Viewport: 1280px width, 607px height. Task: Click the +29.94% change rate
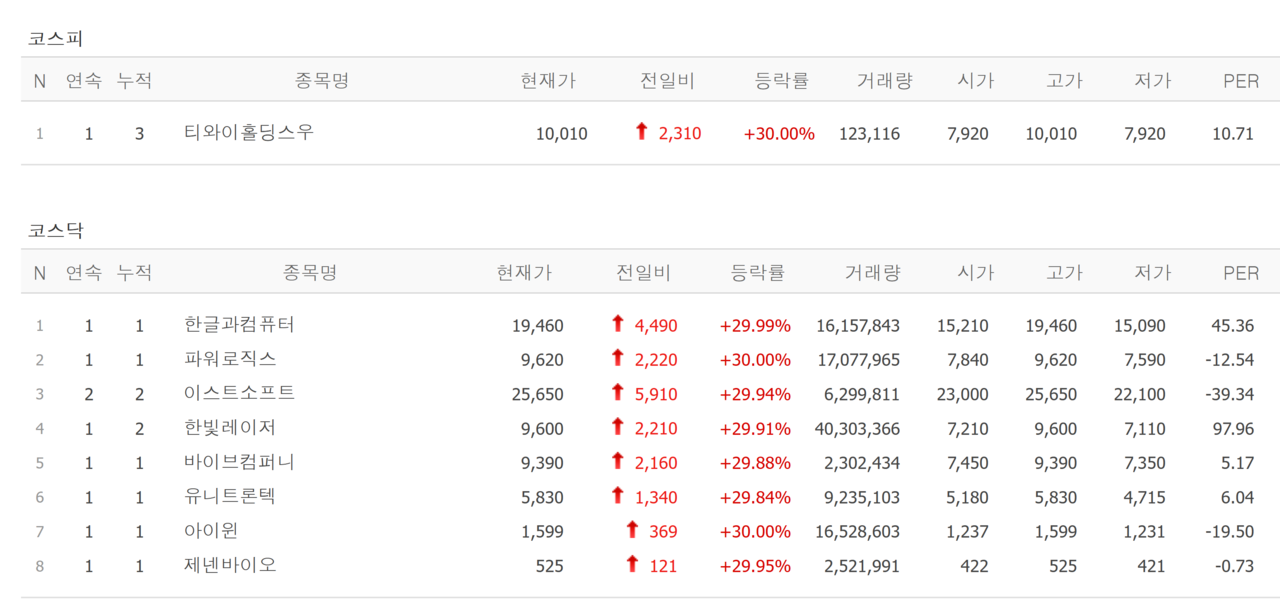pyautogui.click(x=755, y=395)
